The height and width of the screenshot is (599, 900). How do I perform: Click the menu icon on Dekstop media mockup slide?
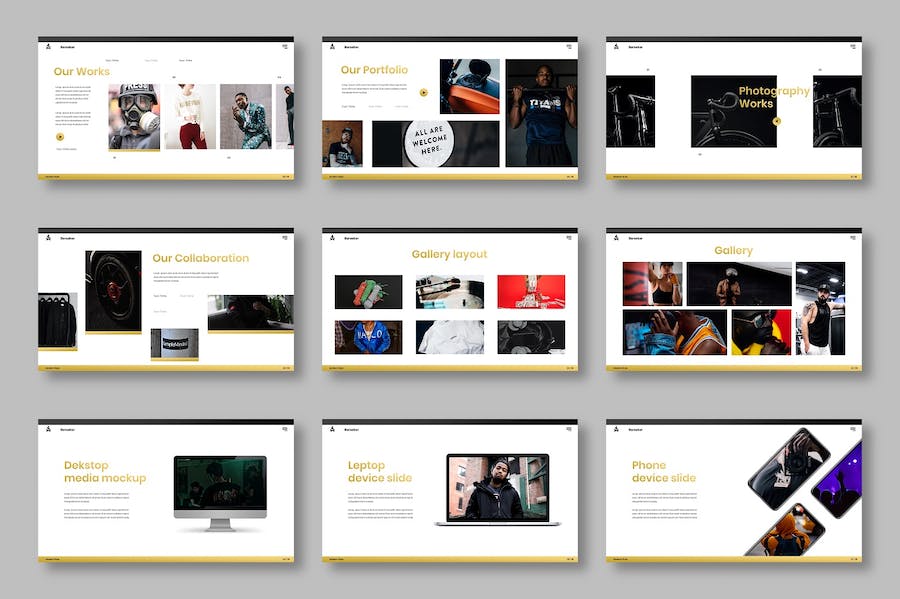[285, 429]
